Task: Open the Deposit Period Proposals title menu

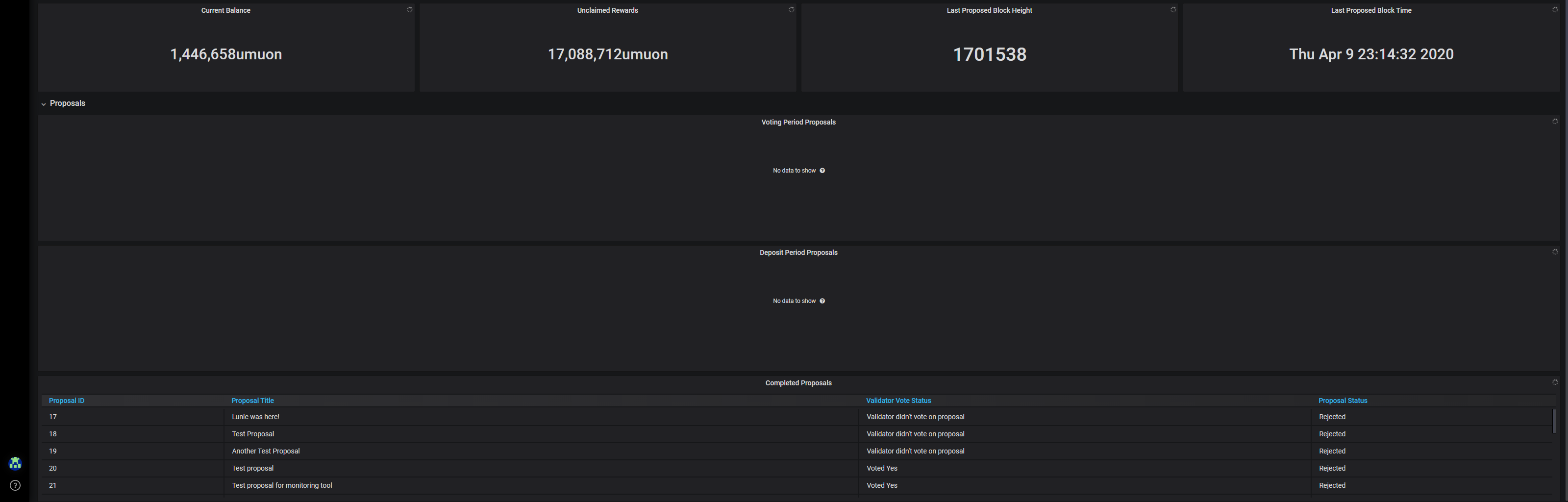Action: (x=798, y=252)
